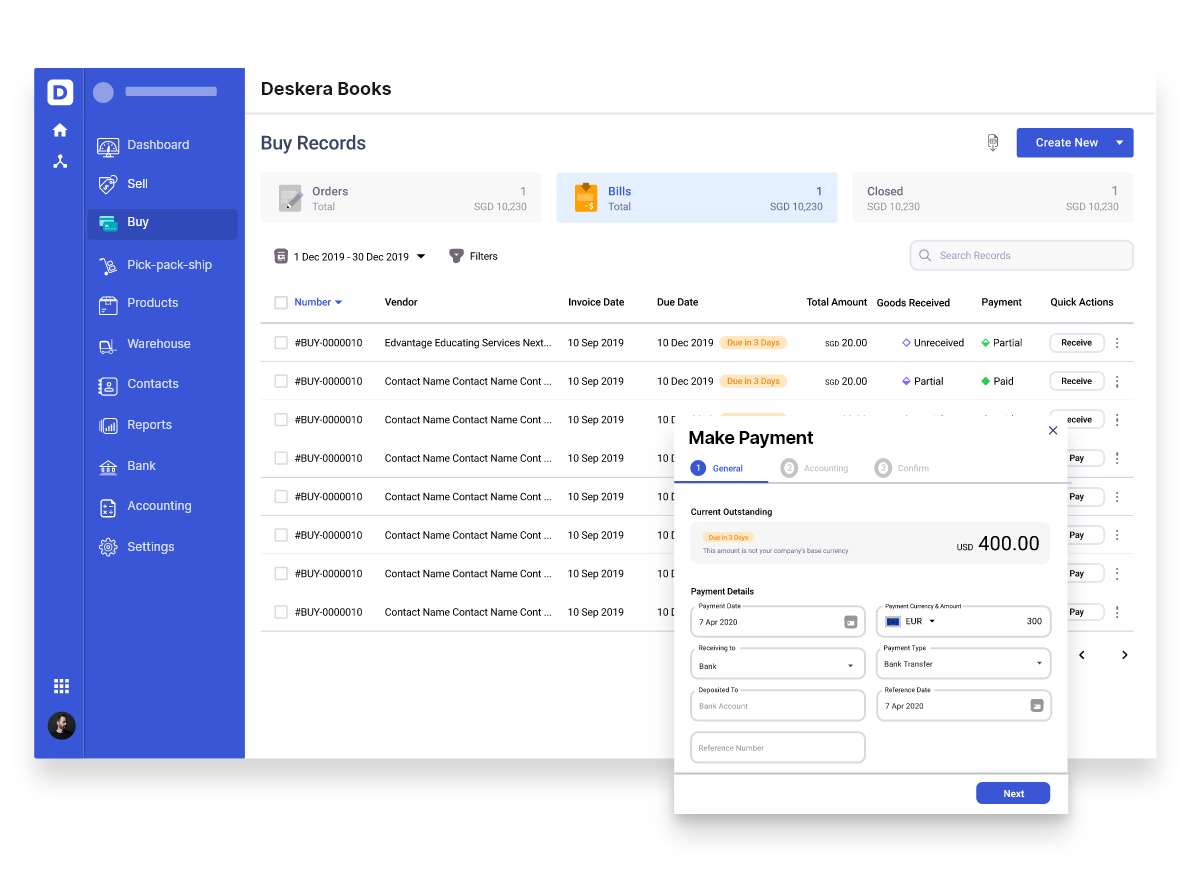Check the seventh row #BUY-0000010 checkbox
The width and height of the screenshot is (1193, 880).
tap(281, 573)
